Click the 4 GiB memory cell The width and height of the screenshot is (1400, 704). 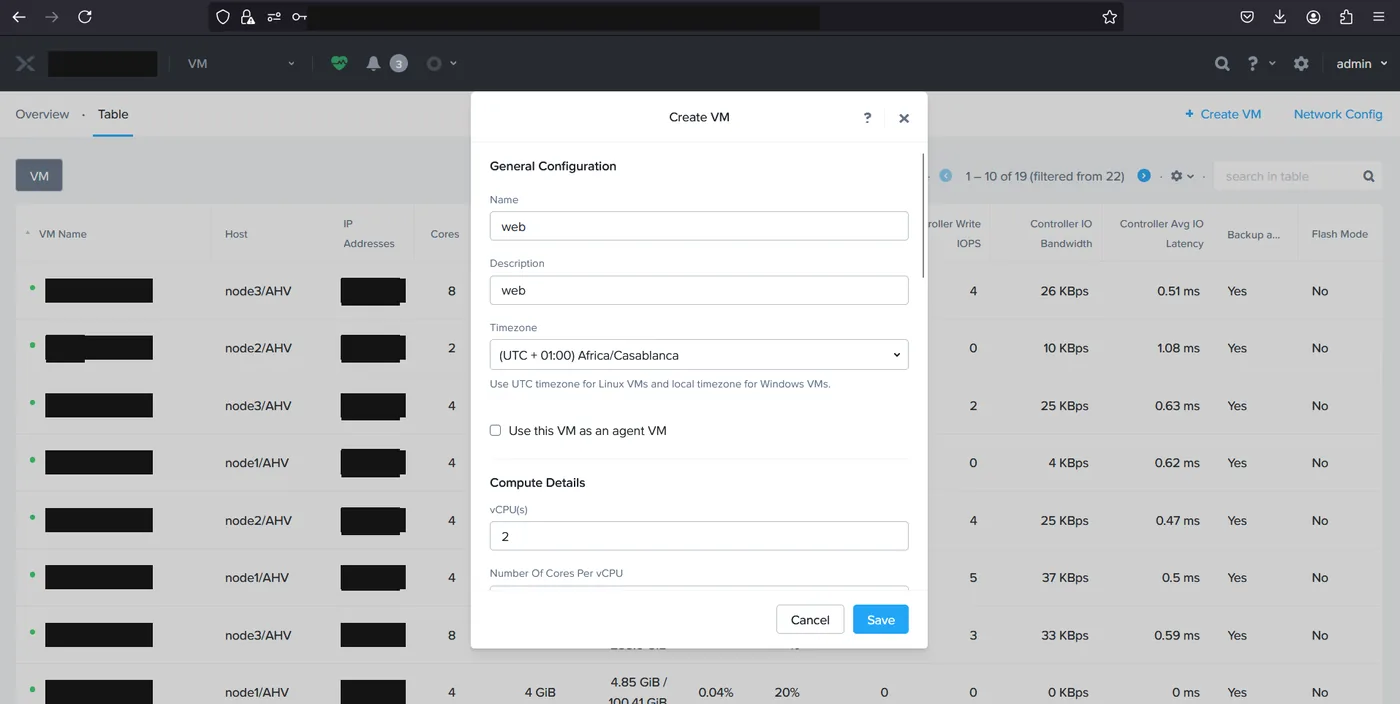[x=540, y=692]
